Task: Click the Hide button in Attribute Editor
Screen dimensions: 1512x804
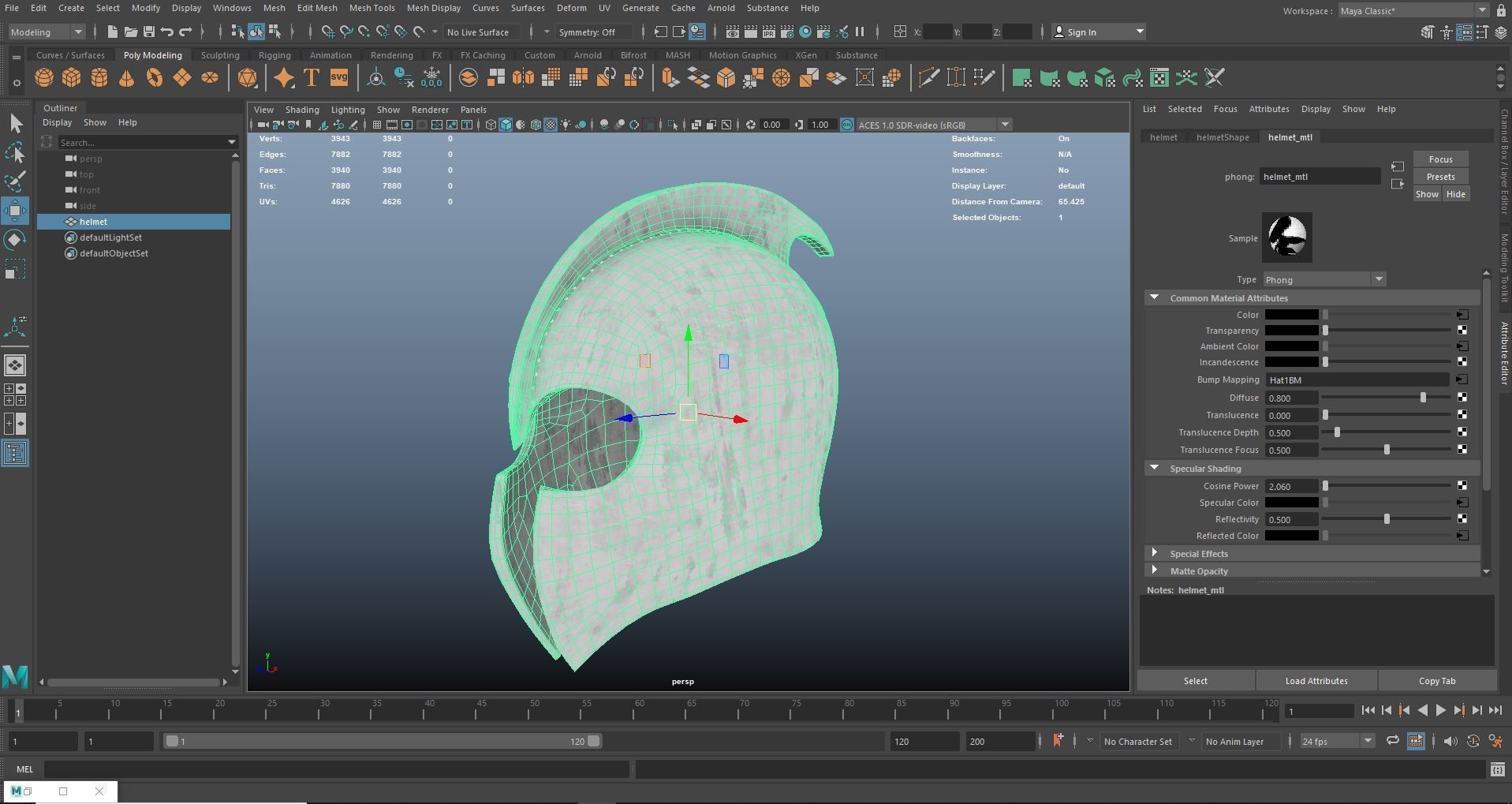Action: 1455,194
